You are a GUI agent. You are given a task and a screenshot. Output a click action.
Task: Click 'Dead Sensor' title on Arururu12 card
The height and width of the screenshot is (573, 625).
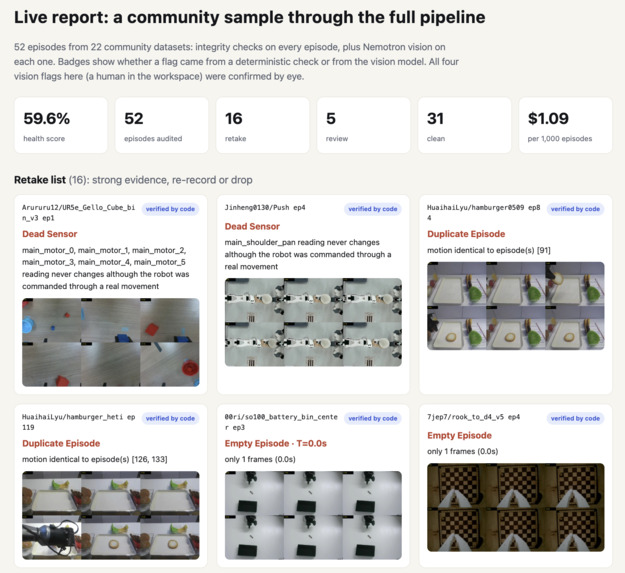(x=50, y=234)
